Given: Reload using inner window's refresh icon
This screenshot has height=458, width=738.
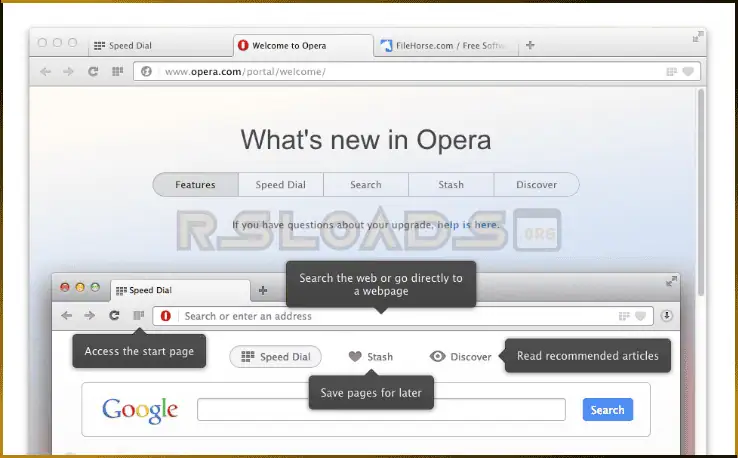Looking at the screenshot, I should [x=114, y=315].
